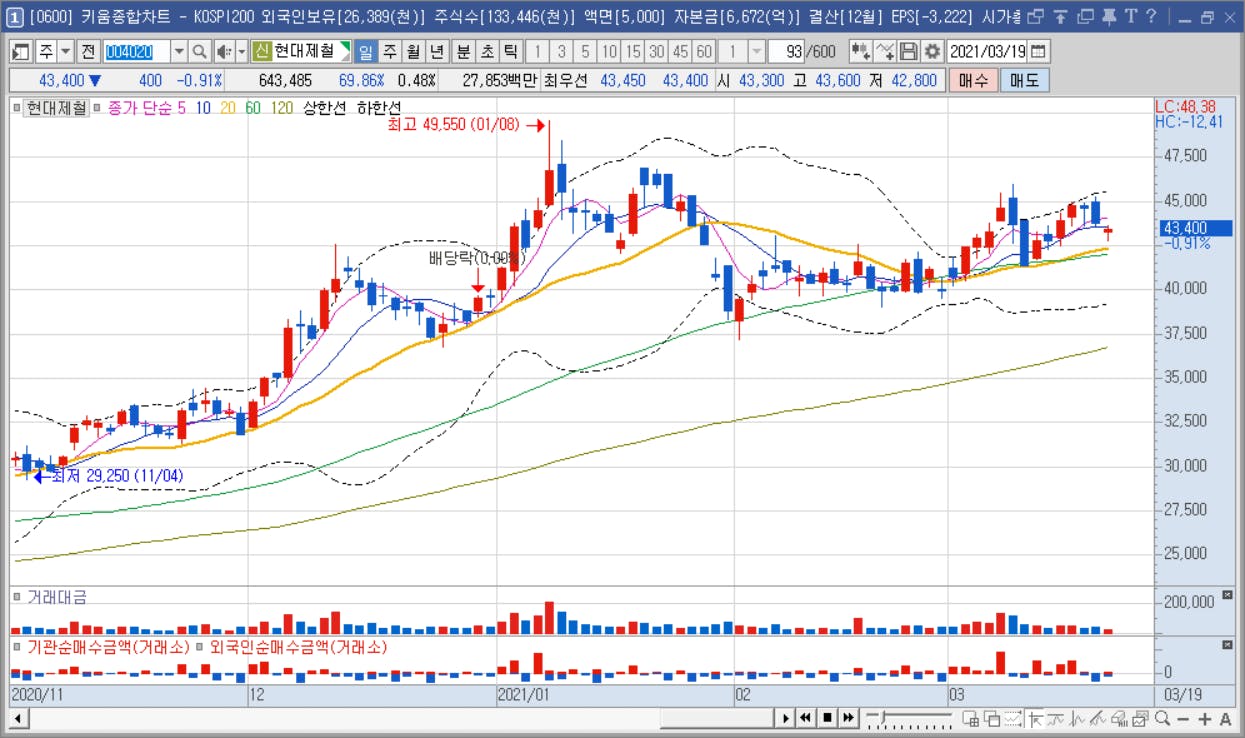Select the 일 daily chart period
Viewport: 1245px width, 738px height.
(x=365, y=52)
